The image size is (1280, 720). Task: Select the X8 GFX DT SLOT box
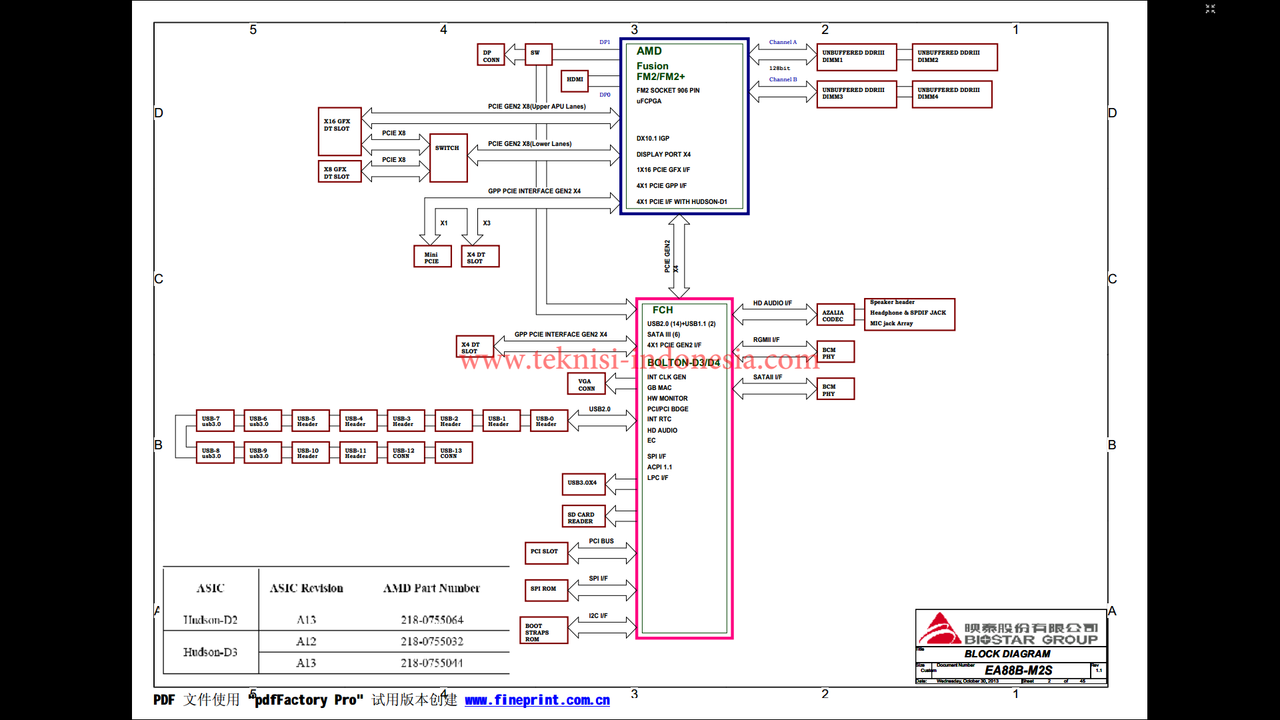click(x=339, y=173)
